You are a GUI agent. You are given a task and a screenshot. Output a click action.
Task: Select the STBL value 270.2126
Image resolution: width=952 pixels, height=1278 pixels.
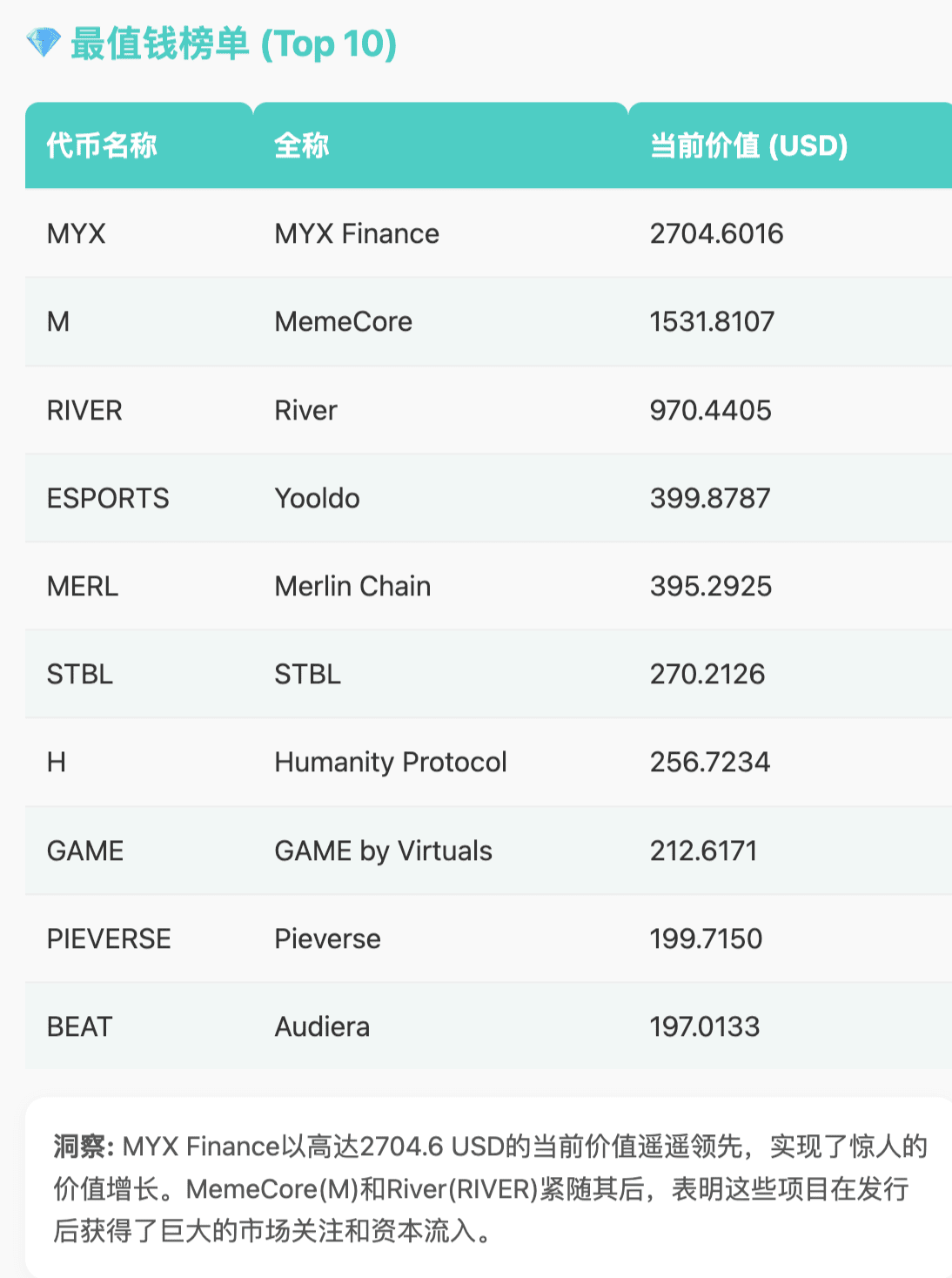coord(707,674)
